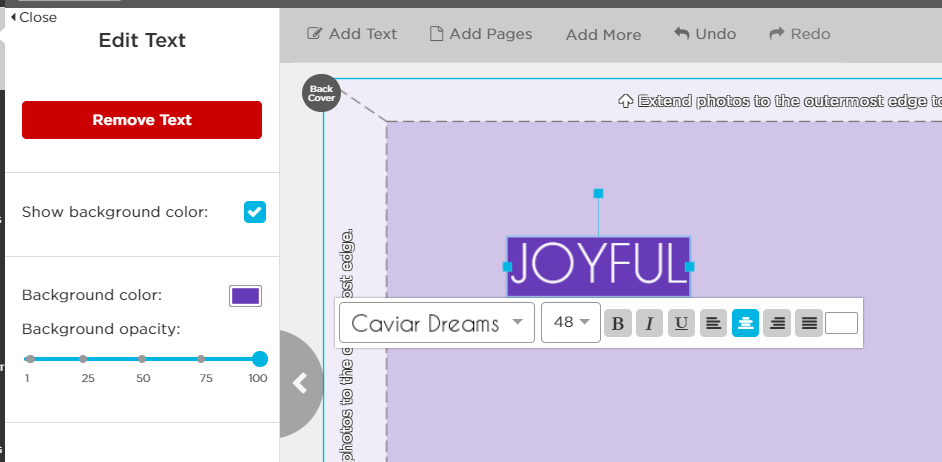Click the Redo button

(800, 34)
